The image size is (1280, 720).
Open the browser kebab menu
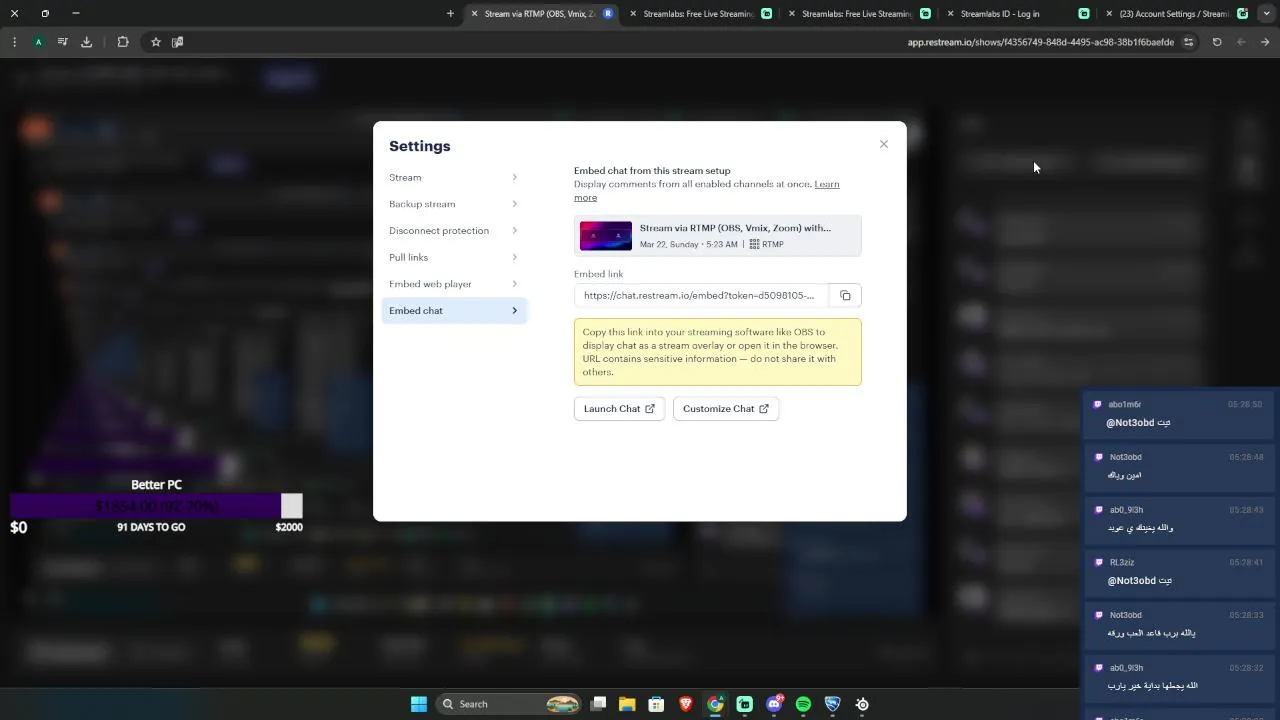(14, 42)
